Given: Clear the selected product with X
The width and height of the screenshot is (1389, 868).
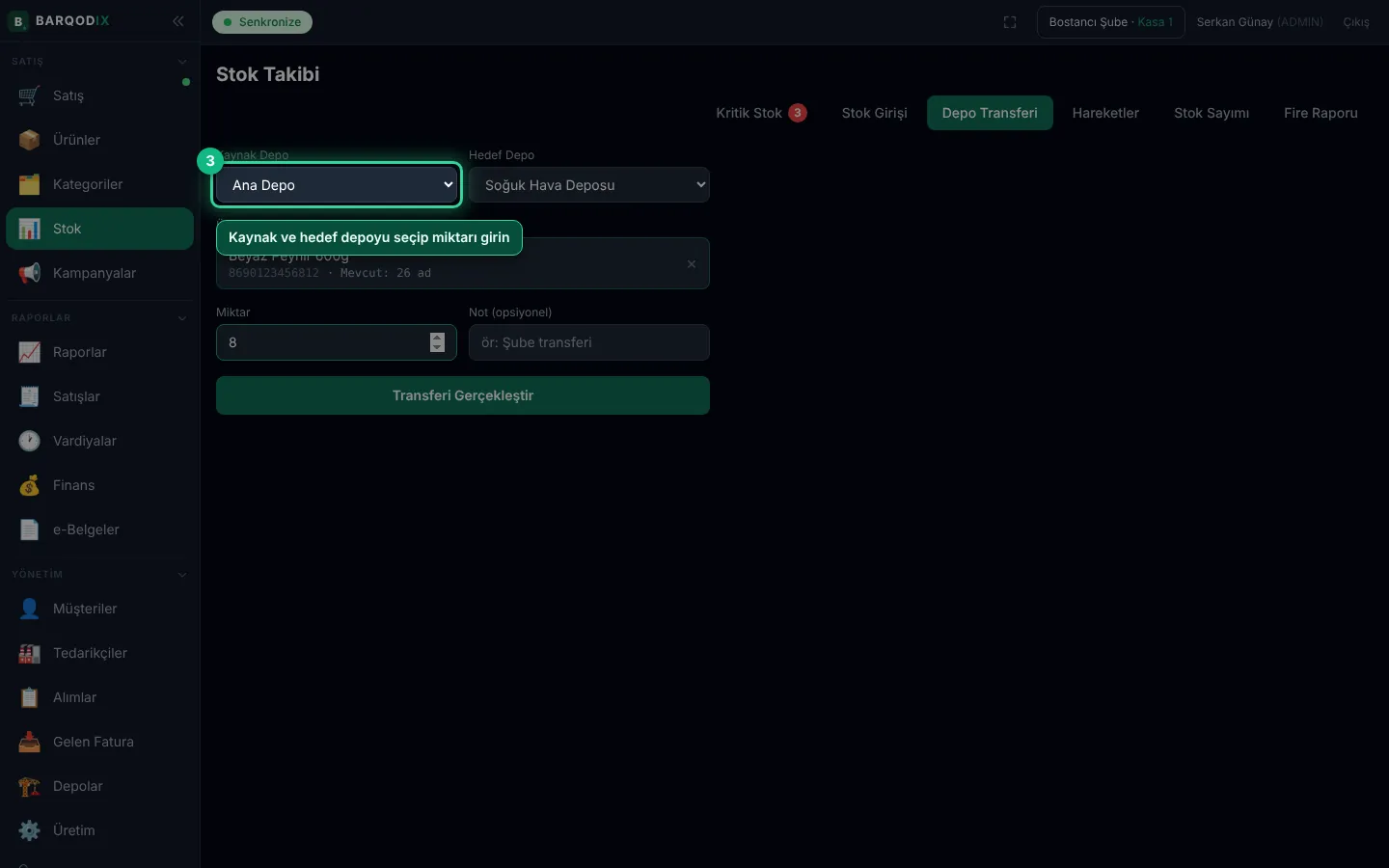Looking at the screenshot, I should [x=692, y=264].
